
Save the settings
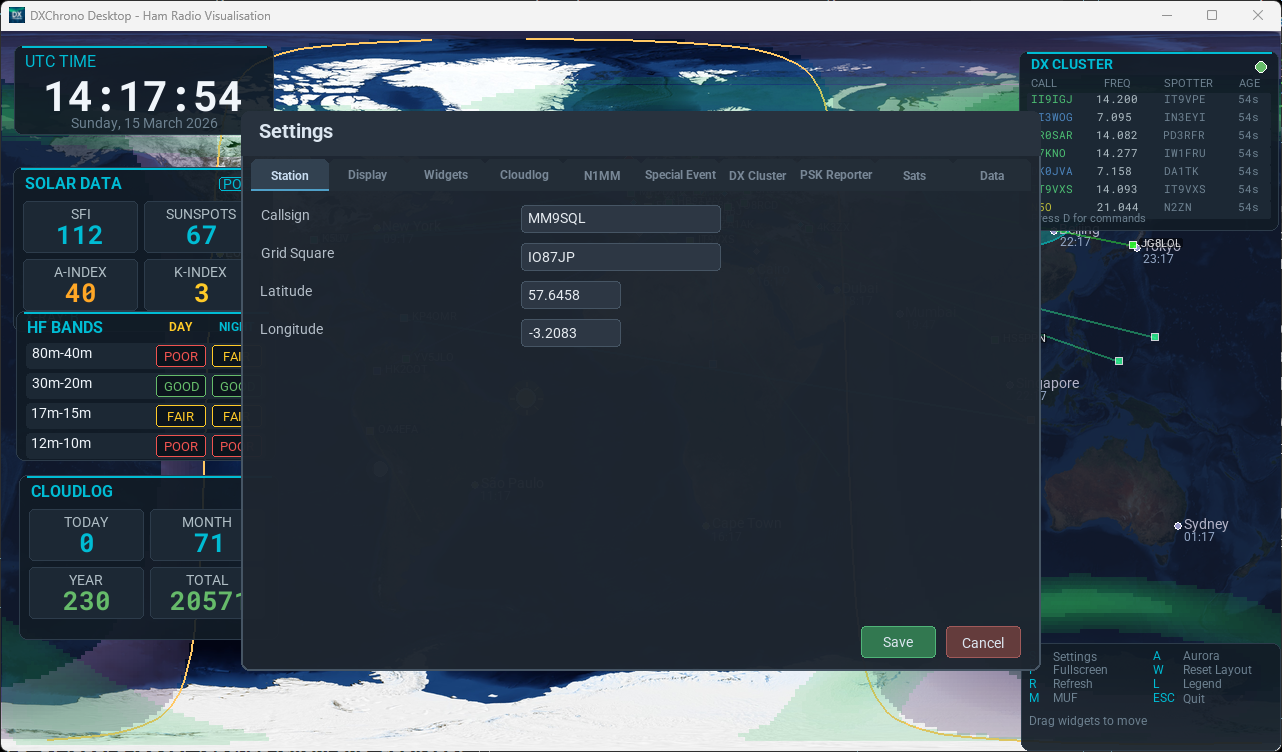pos(898,642)
